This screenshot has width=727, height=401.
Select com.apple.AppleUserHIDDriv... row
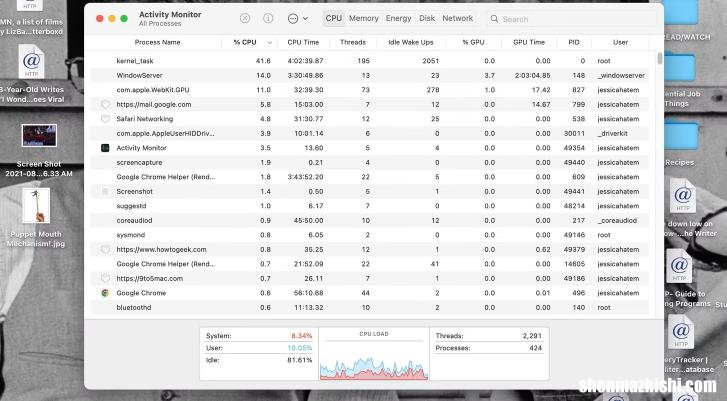pyautogui.click(x=370, y=134)
